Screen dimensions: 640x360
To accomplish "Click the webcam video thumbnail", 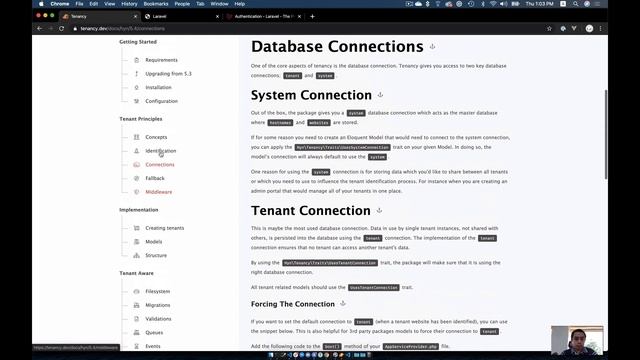I will click(577, 340).
